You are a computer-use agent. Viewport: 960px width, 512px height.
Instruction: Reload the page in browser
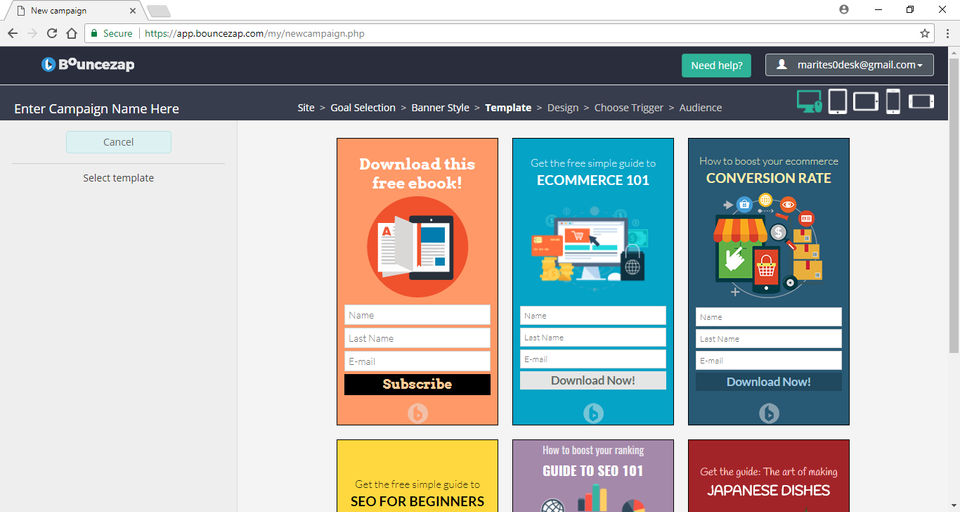pyautogui.click(x=52, y=34)
